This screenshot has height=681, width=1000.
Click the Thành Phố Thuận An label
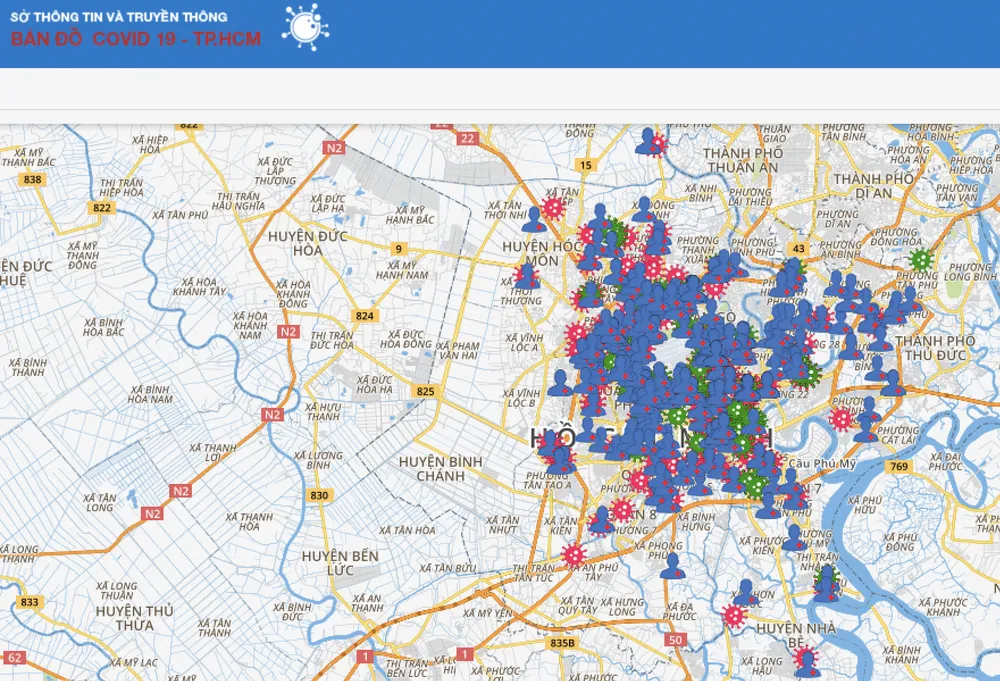pyautogui.click(x=741, y=160)
